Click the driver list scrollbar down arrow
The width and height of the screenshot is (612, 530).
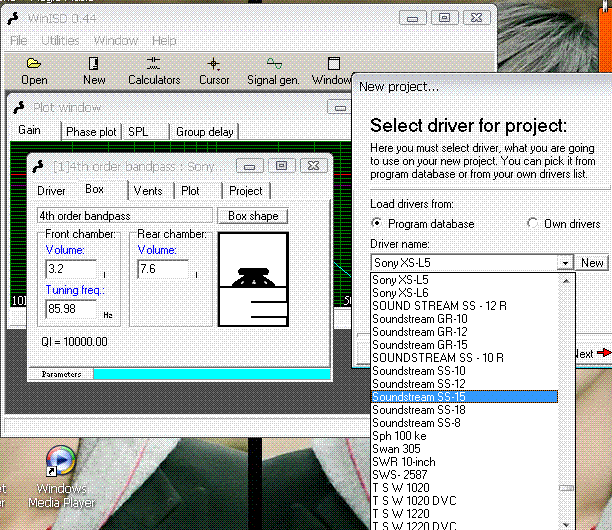click(x=566, y=523)
